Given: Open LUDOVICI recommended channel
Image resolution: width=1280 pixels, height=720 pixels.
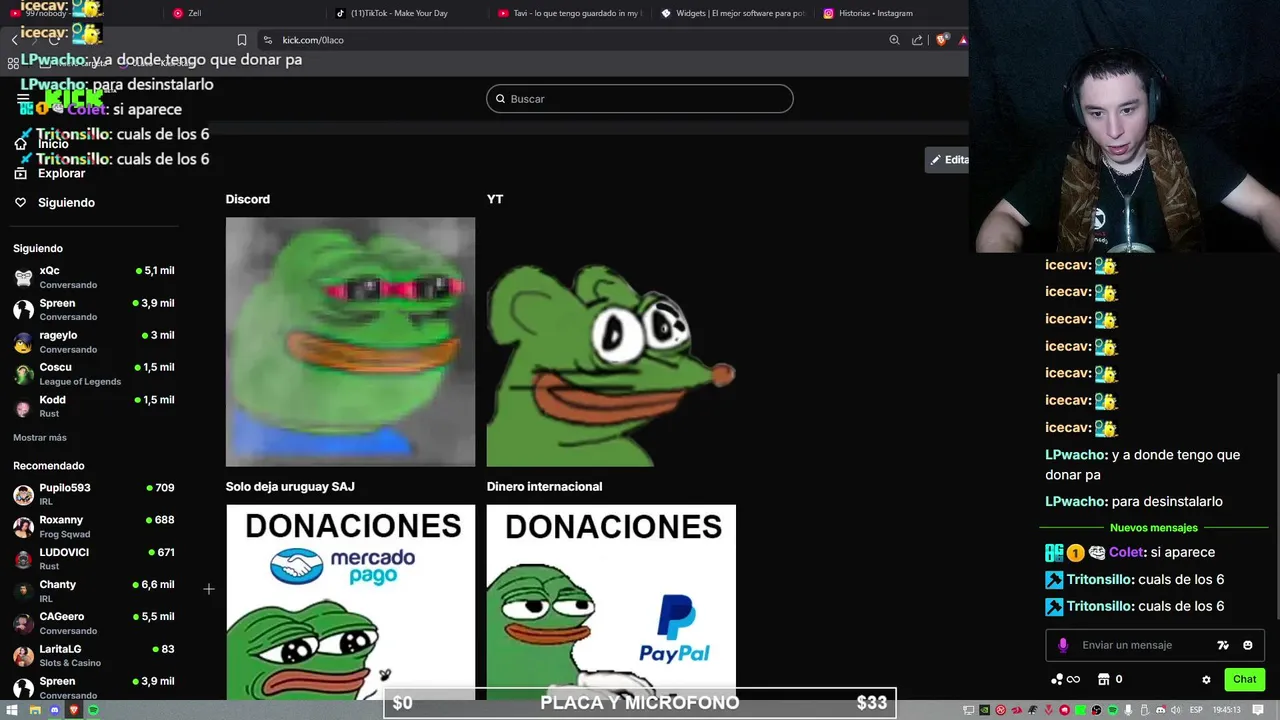Looking at the screenshot, I should point(94,558).
